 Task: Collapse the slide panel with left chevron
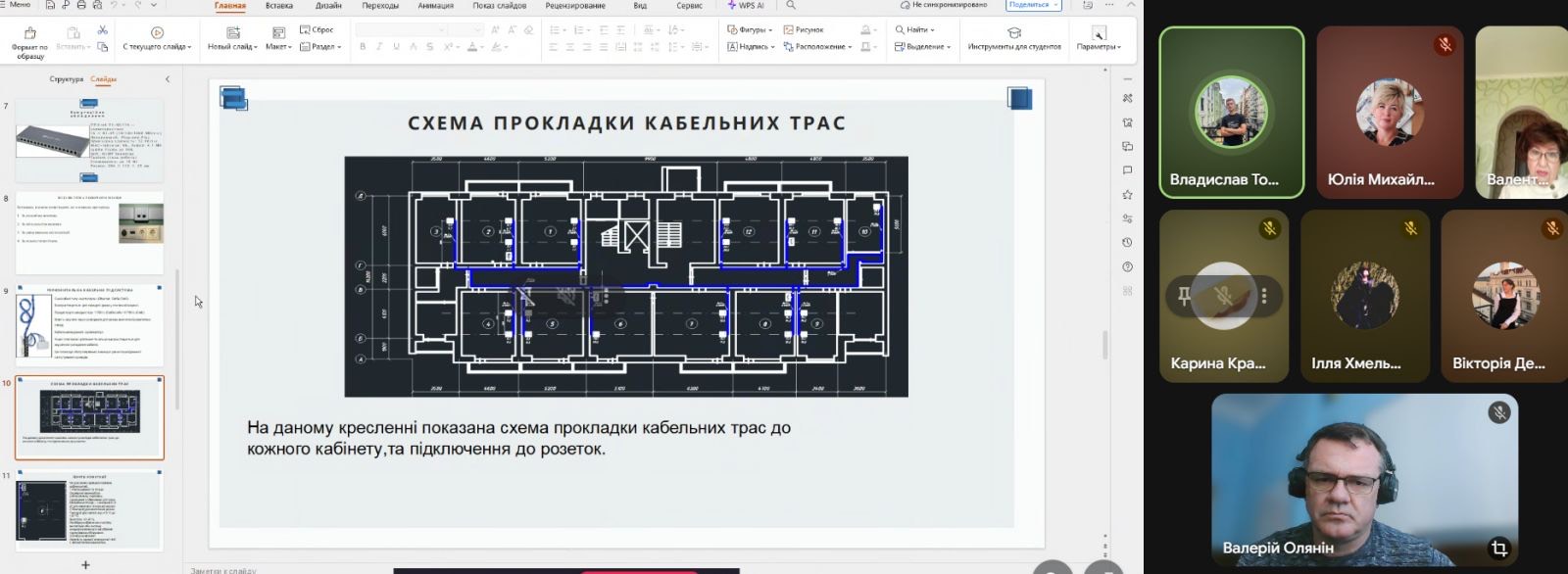pos(168,79)
